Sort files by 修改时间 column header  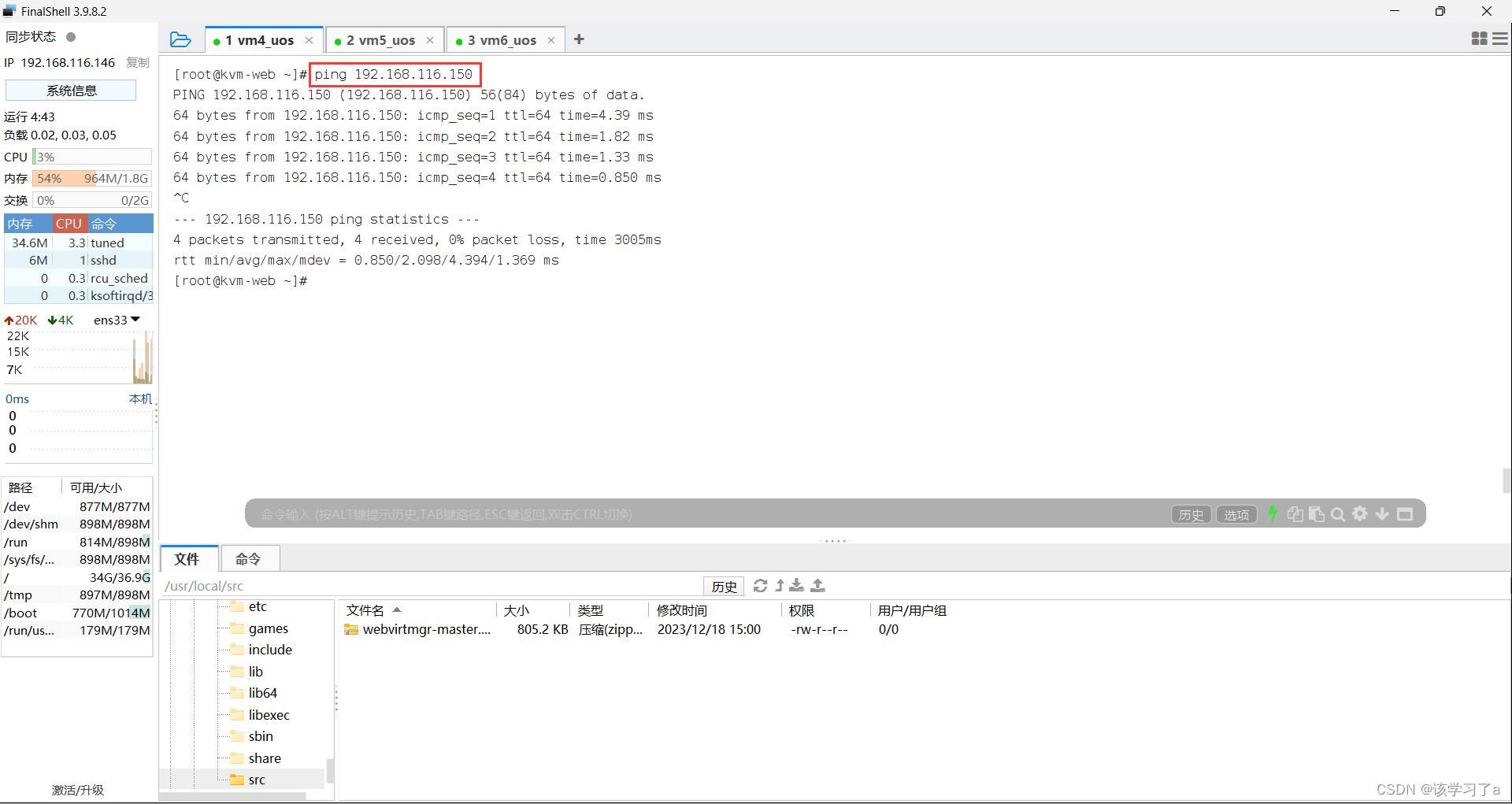714,610
